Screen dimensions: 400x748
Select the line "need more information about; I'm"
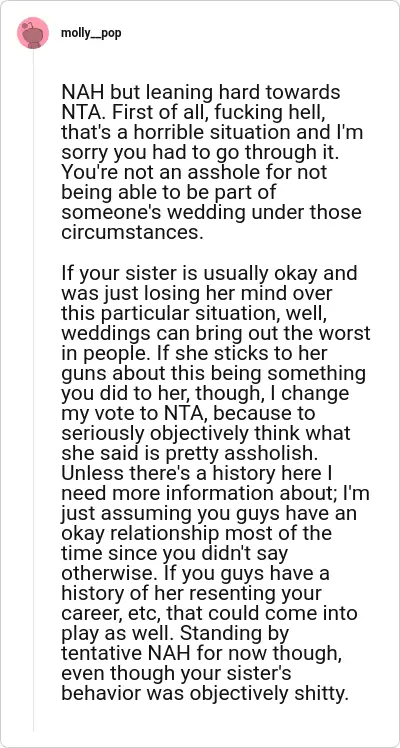pyautogui.click(x=215, y=494)
